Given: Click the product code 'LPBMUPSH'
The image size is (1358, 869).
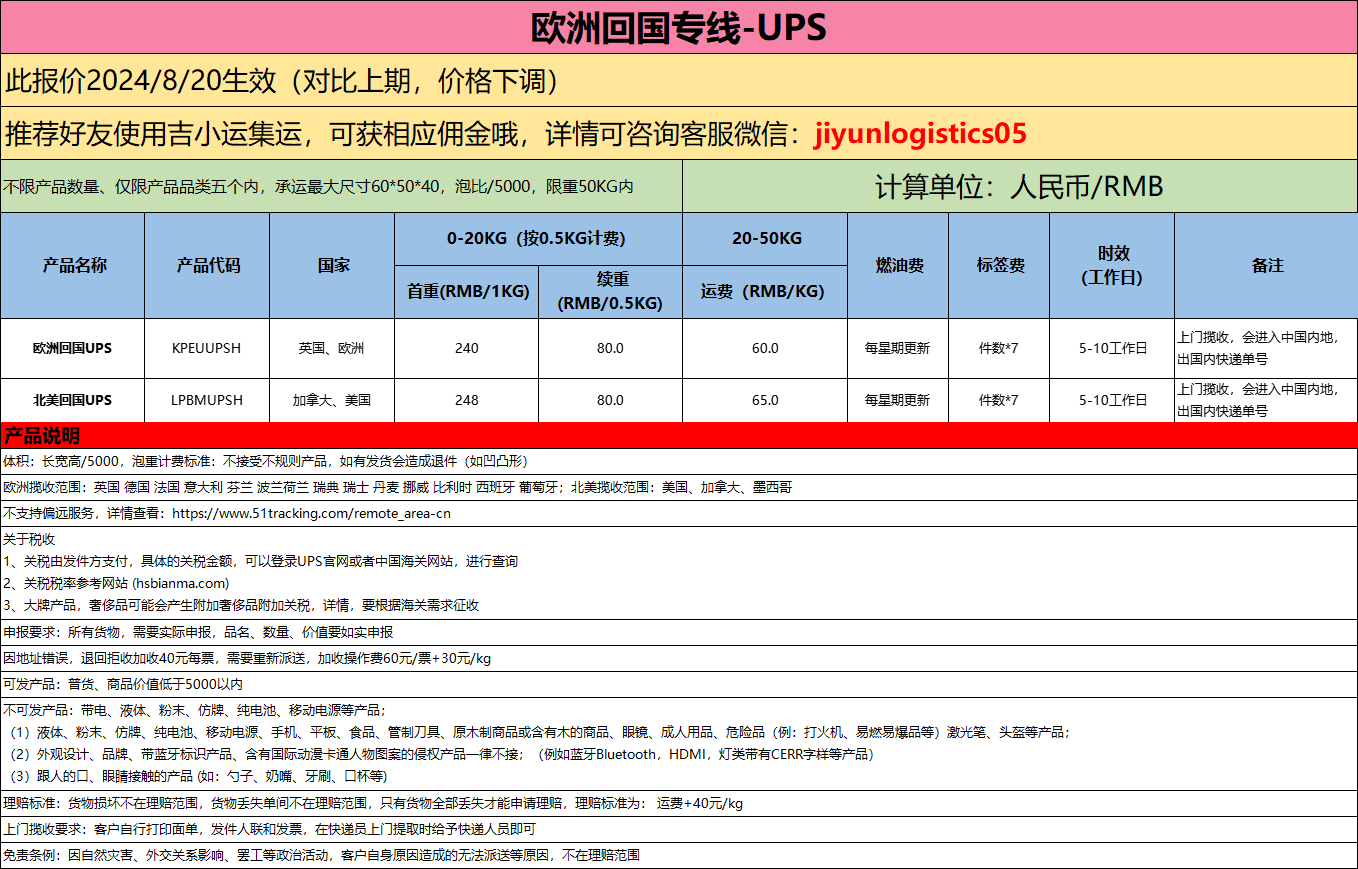Looking at the screenshot, I should (207, 400).
